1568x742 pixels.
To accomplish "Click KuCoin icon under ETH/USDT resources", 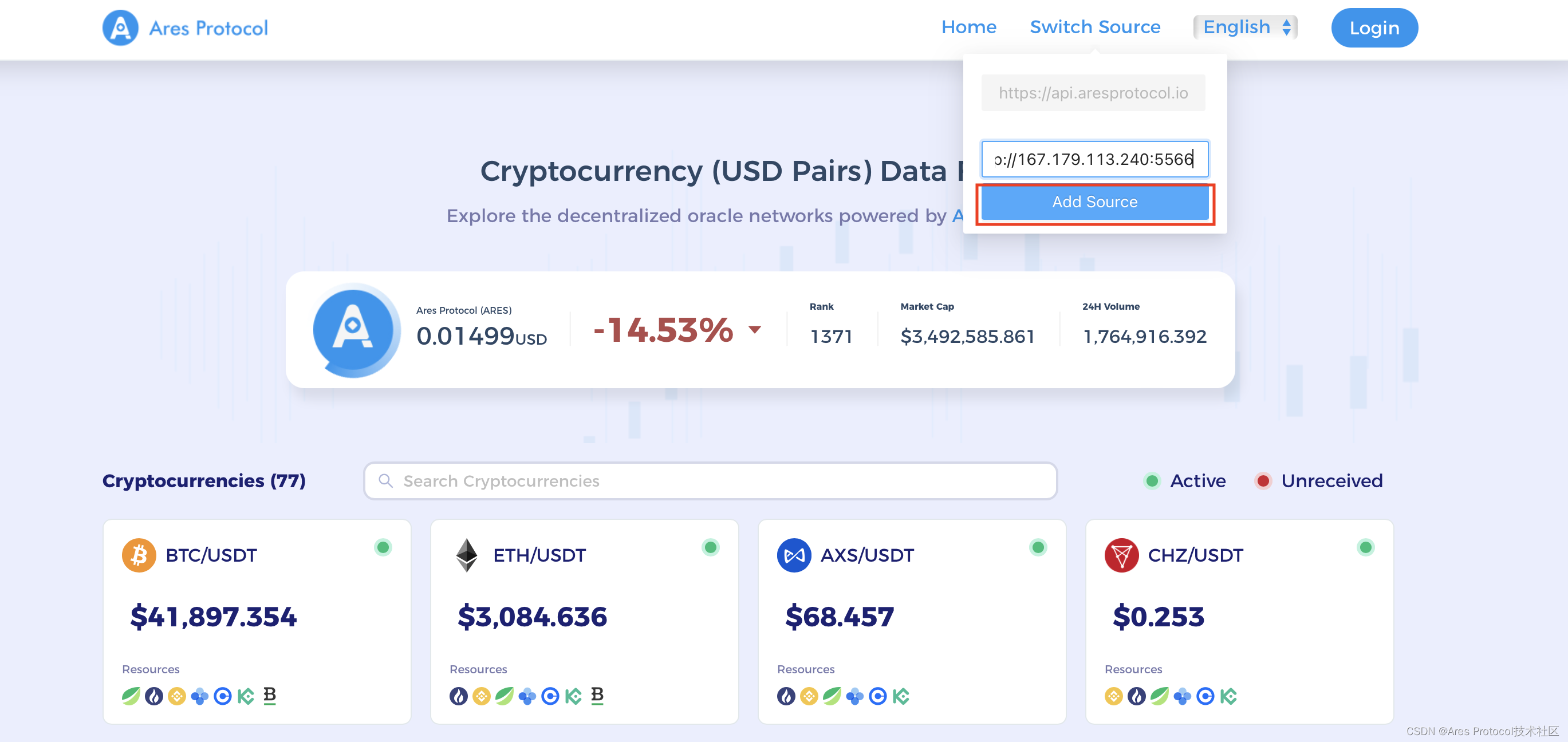I will click(573, 696).
